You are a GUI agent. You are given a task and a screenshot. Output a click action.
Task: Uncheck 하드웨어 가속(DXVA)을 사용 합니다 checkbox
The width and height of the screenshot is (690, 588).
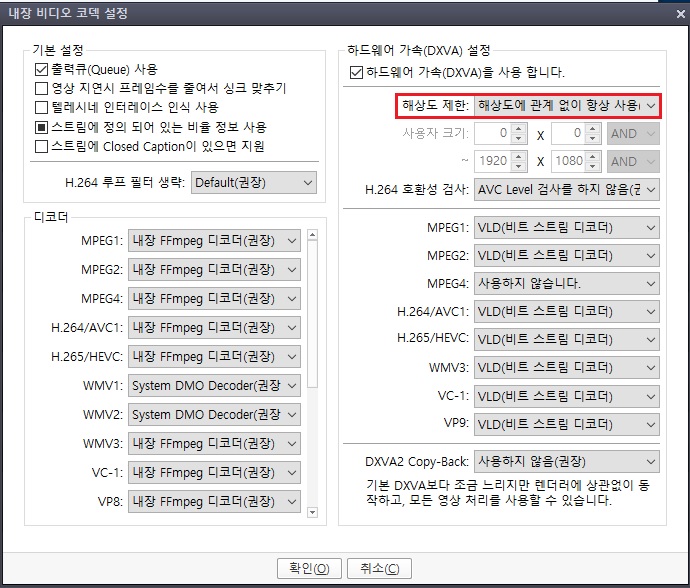tap(356, 72)
